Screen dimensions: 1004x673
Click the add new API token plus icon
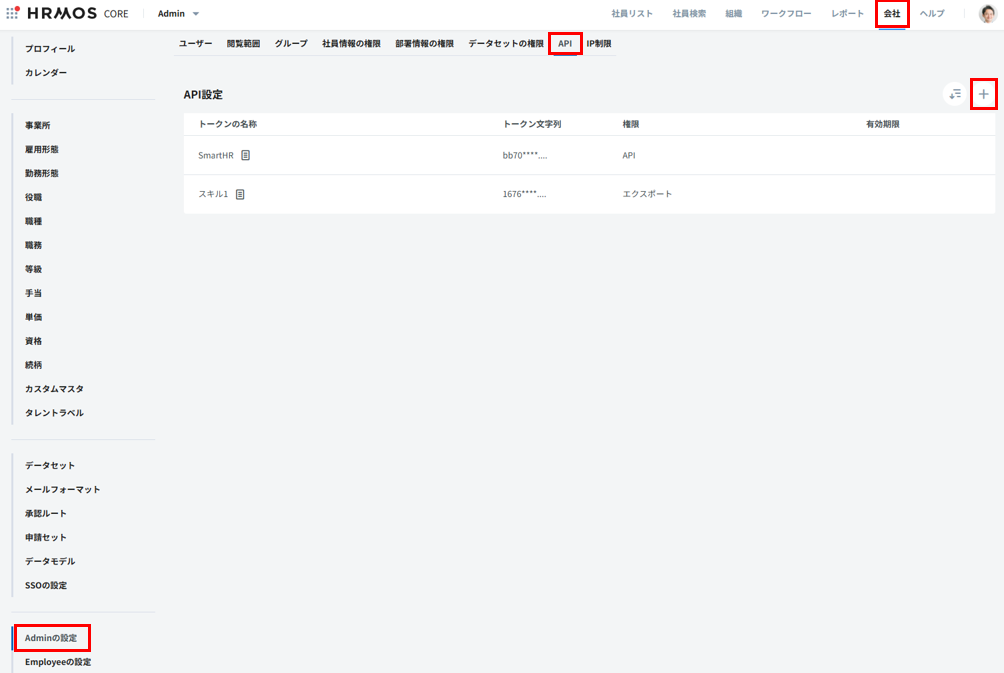click(983, 94)
